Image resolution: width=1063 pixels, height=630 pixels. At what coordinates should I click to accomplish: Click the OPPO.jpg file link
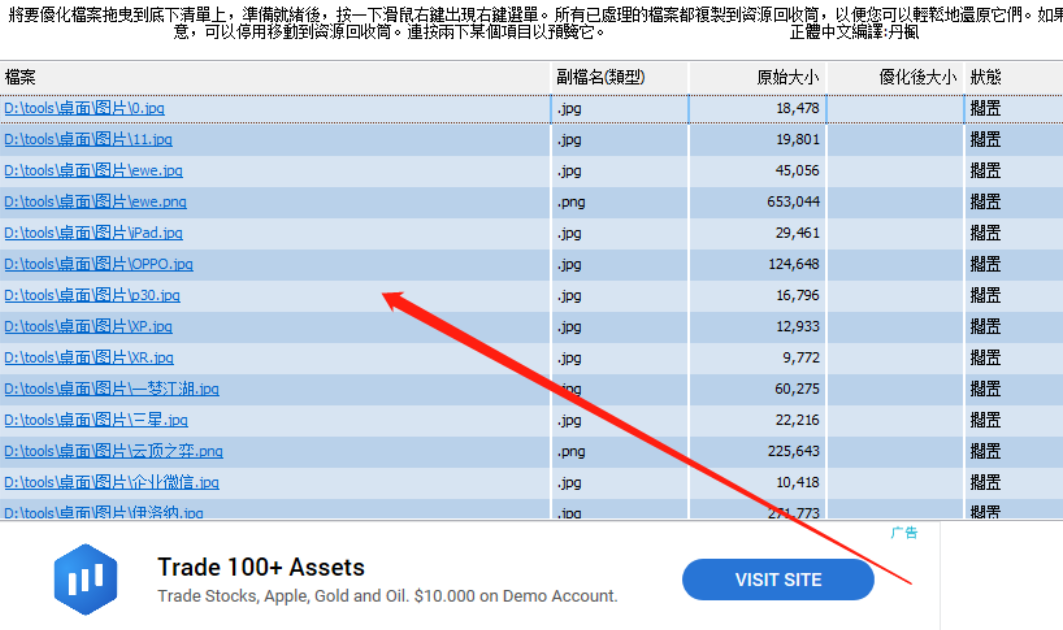point(98,264)
